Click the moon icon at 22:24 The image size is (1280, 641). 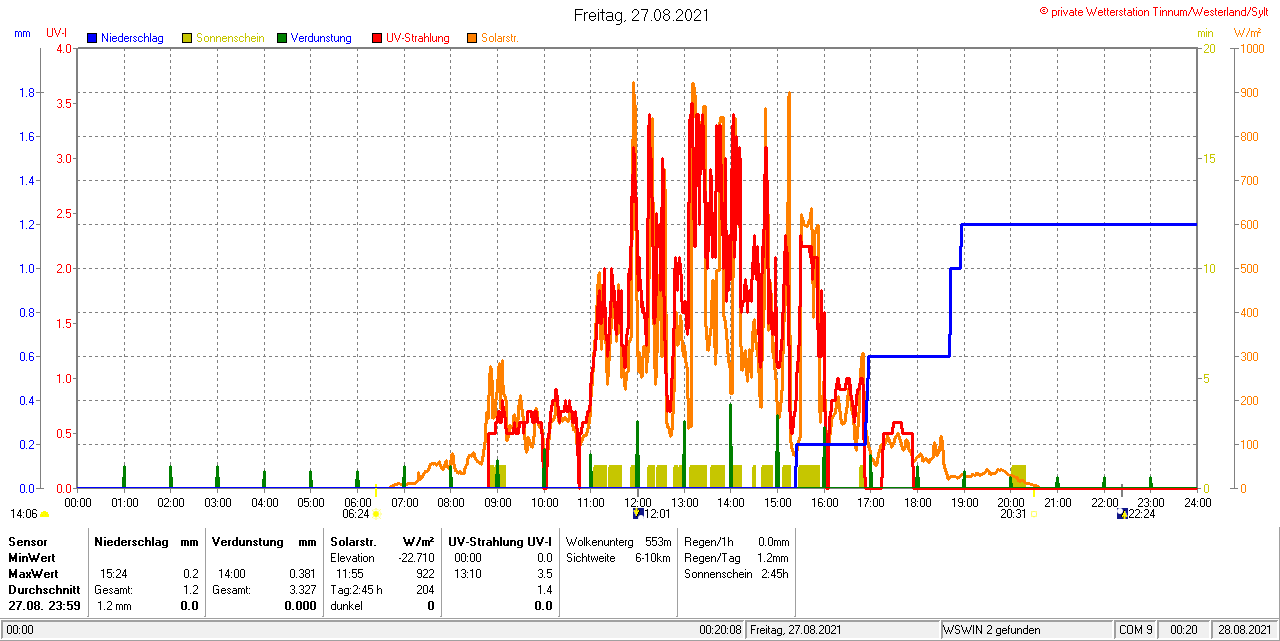click(x=1123, y=514)
